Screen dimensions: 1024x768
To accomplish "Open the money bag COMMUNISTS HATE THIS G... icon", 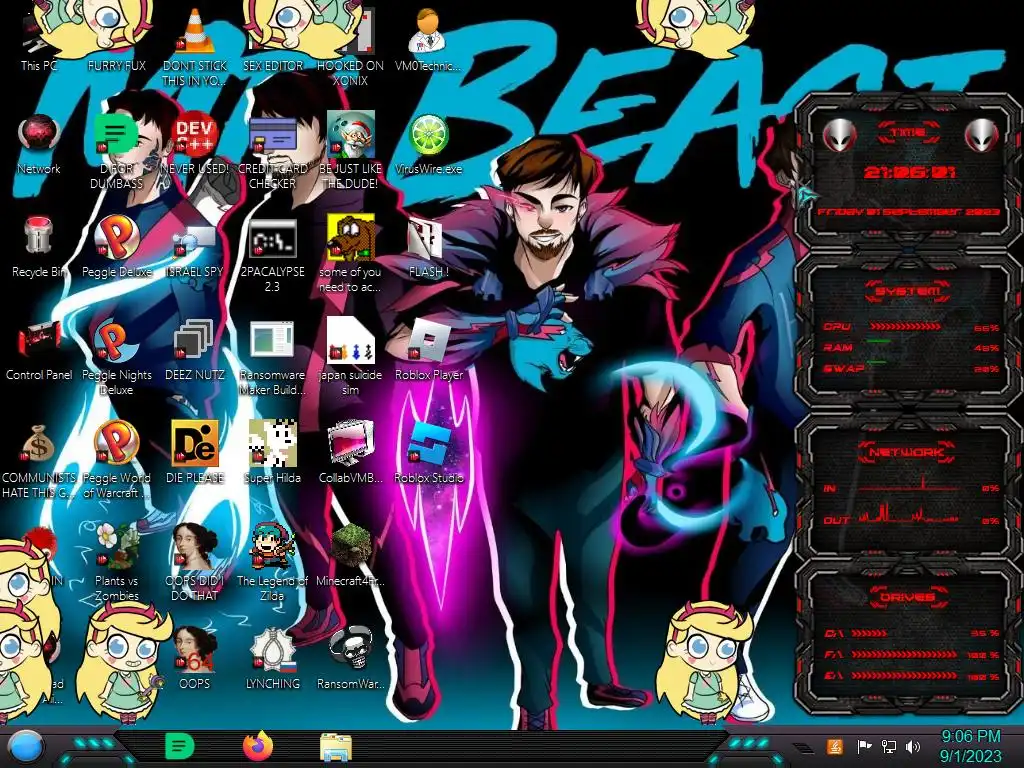I will tap(39, 460).
